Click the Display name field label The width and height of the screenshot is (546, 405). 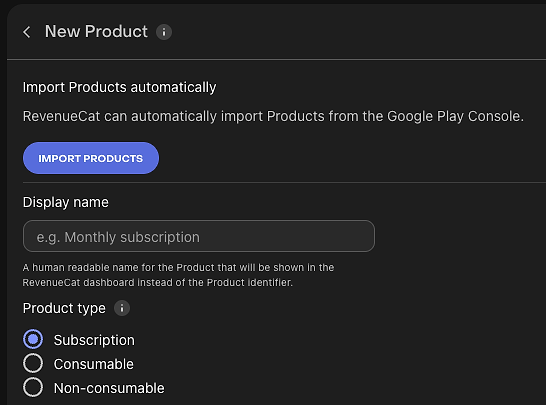[x=66, y=202]
